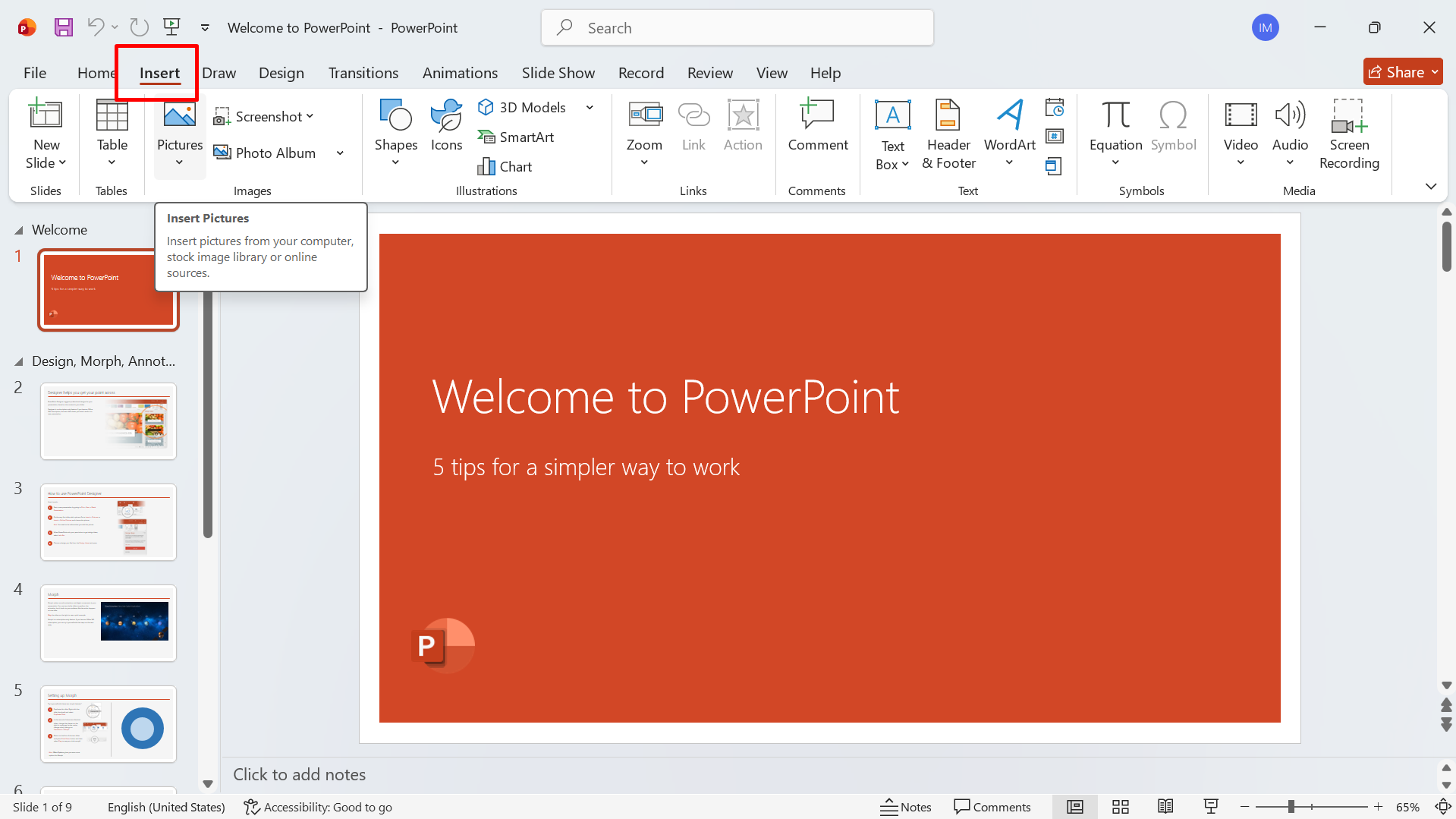The height and width of the screenshot is (819, 1456).
Task: Select slide 5 thumbnail with blue circle
Action: (108, 724)
